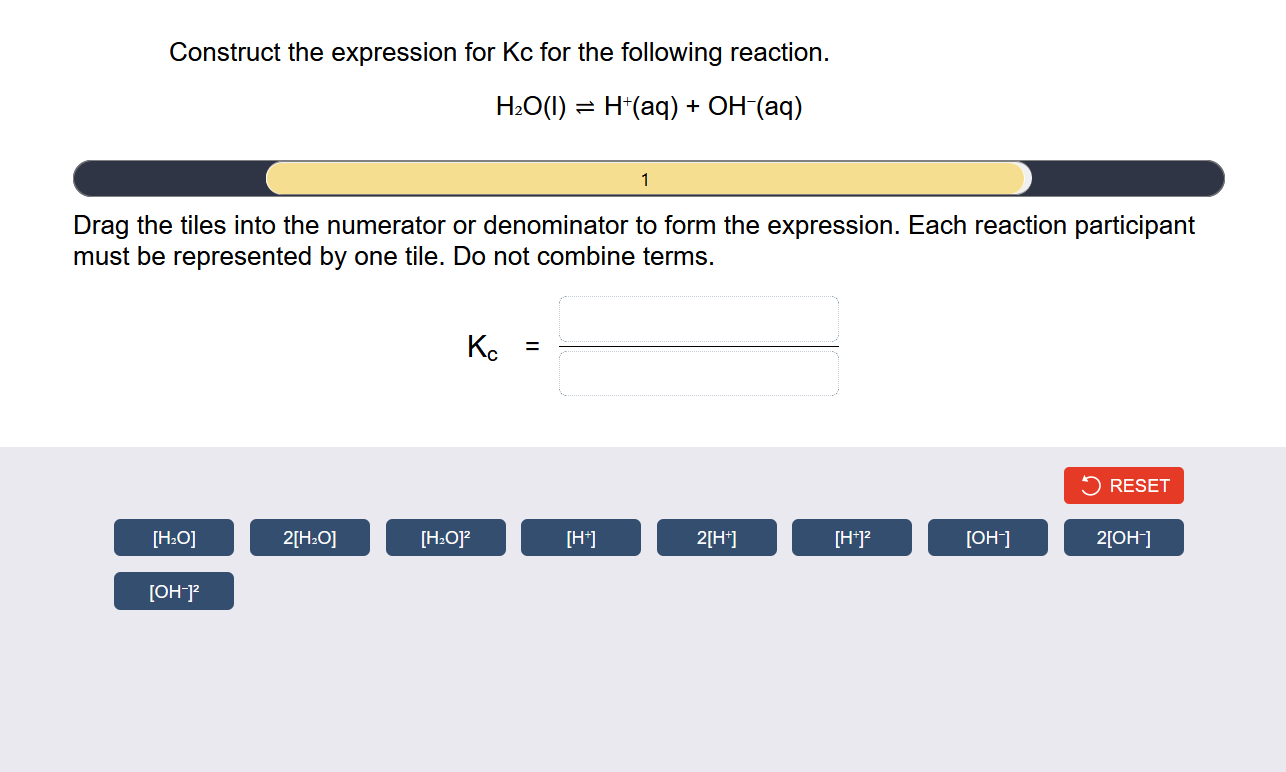1286x772 pixels.
Task: Click the Kc label
Action: tap(481, 348)
